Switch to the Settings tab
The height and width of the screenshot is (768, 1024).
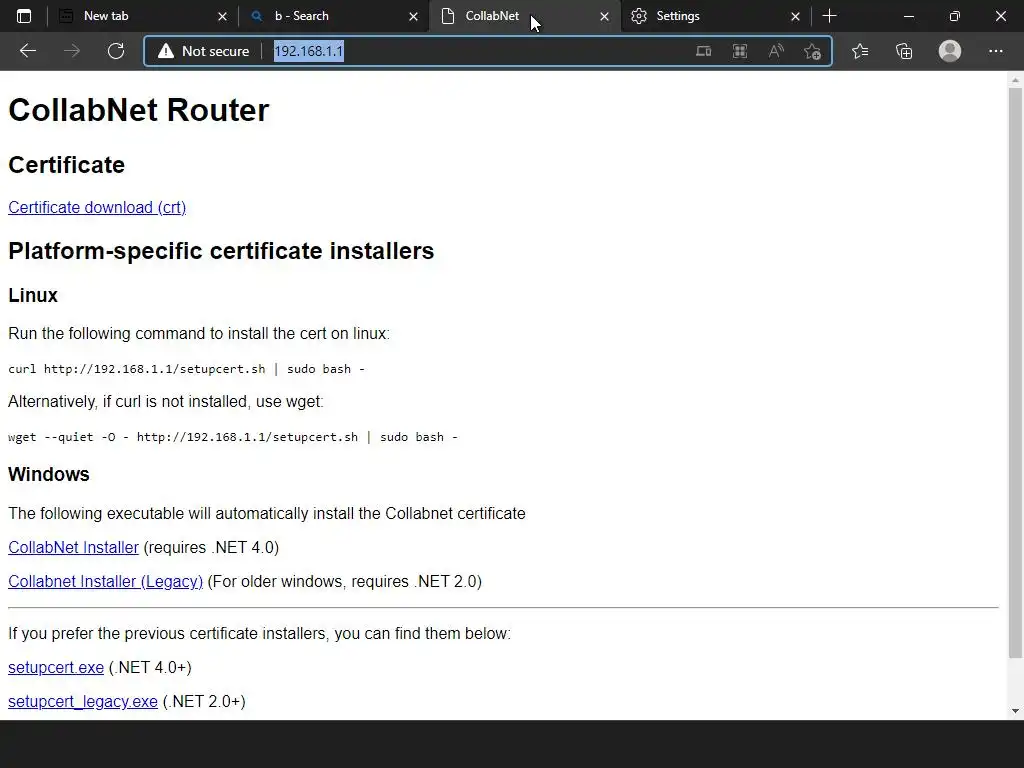[x=715, y=16]
